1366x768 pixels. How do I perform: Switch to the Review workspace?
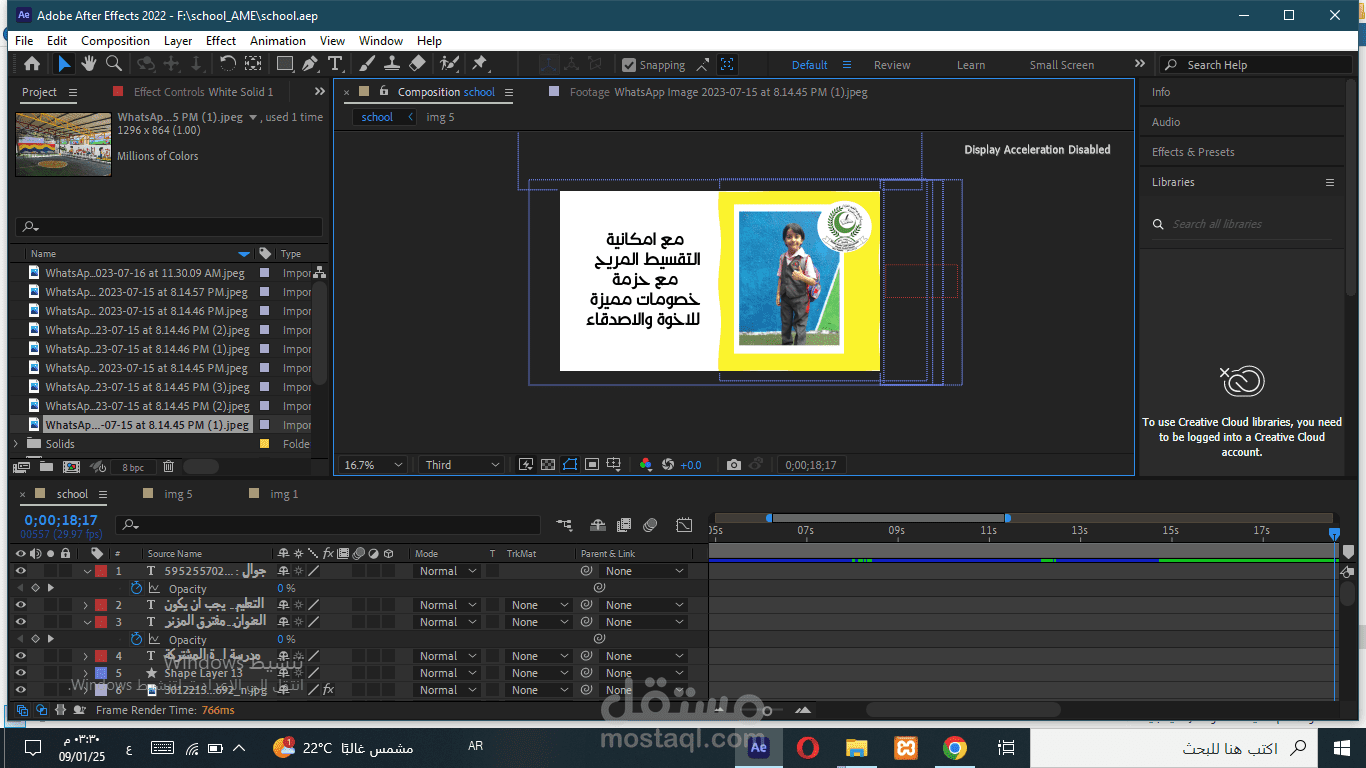point(892,65)
